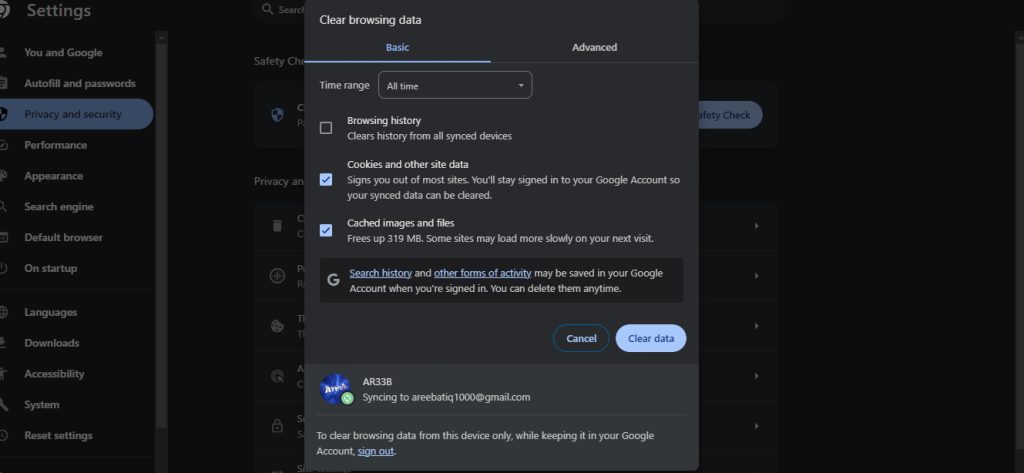
Task: Click the cookie icon in privacy list
Action: [x=278, y=325]
